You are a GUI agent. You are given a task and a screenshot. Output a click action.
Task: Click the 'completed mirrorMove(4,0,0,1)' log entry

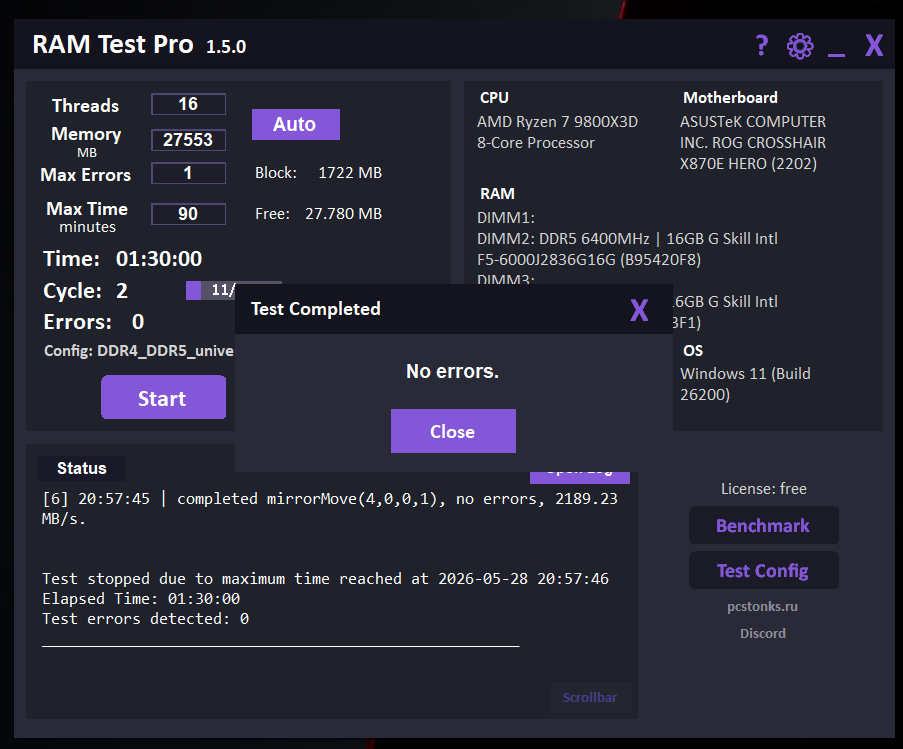click(329, 508)
